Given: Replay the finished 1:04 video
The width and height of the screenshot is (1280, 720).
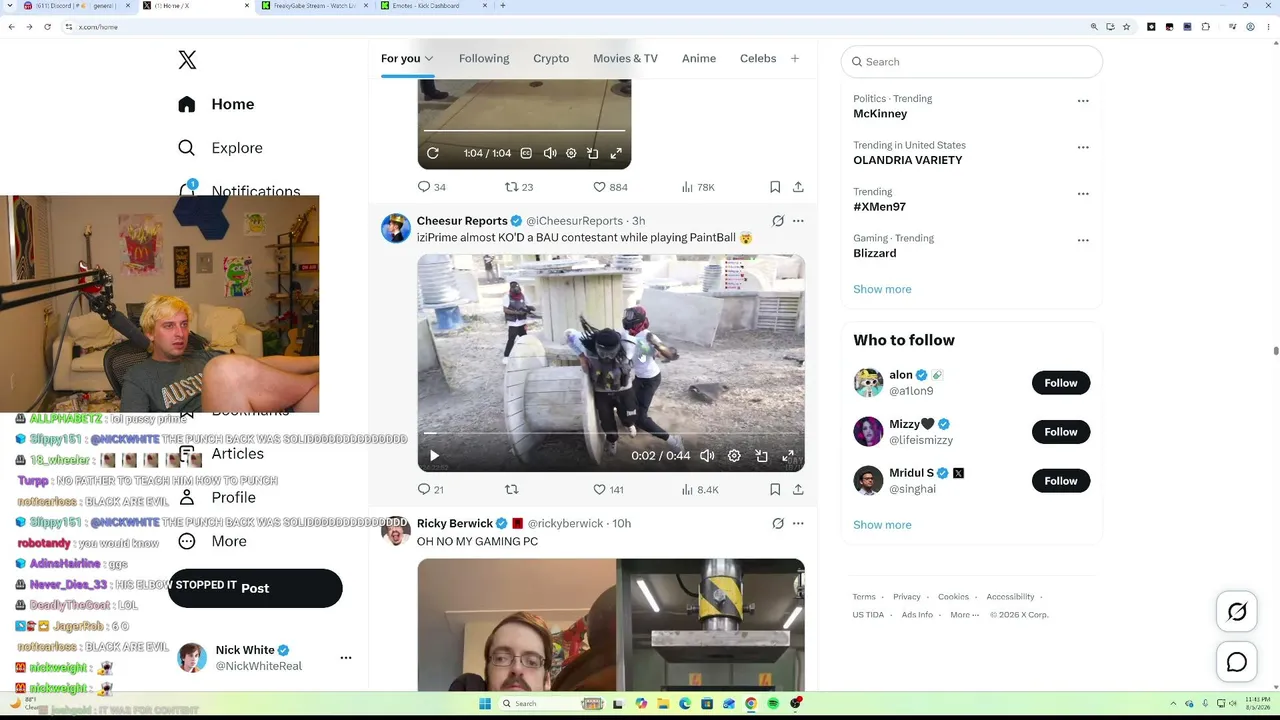Looking at the screenshot, I should 433,153.
